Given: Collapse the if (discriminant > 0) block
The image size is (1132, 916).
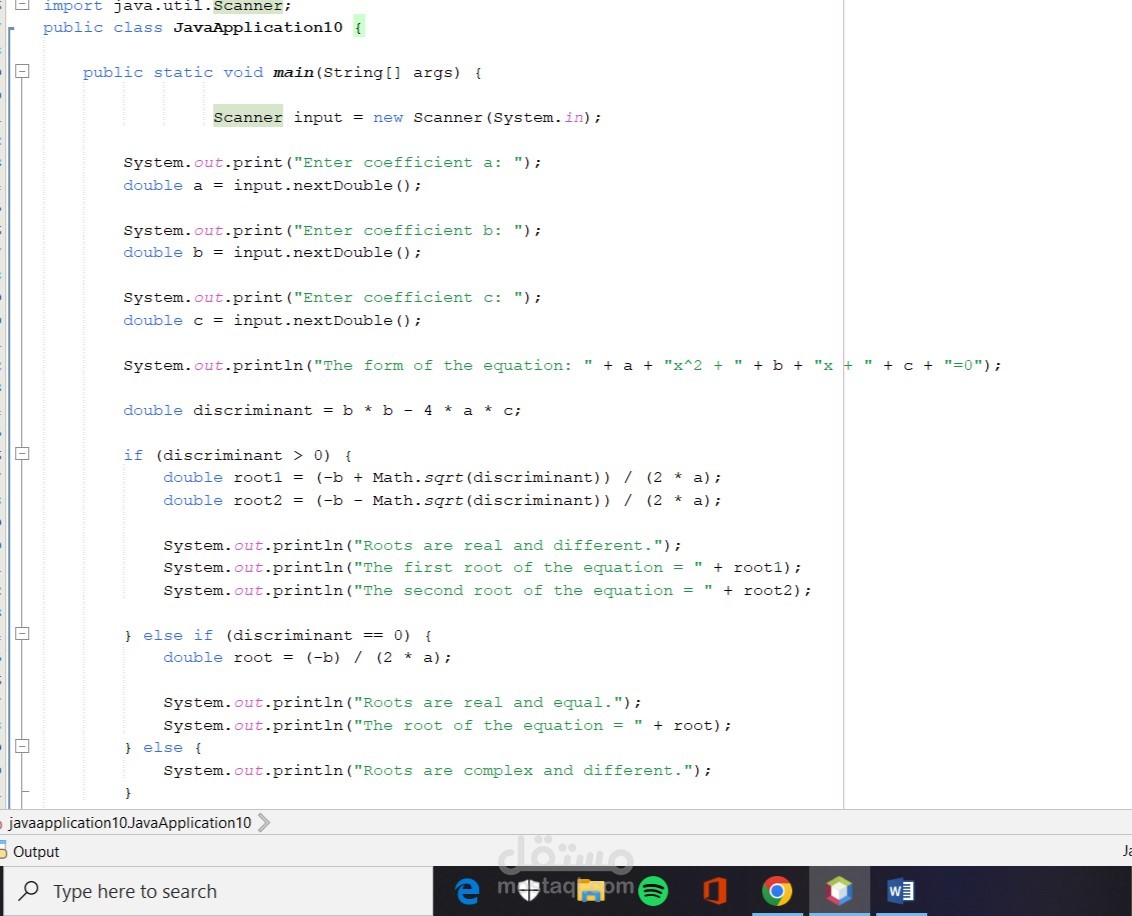Looking at the screenshot, I should click(x=22, y=453).
